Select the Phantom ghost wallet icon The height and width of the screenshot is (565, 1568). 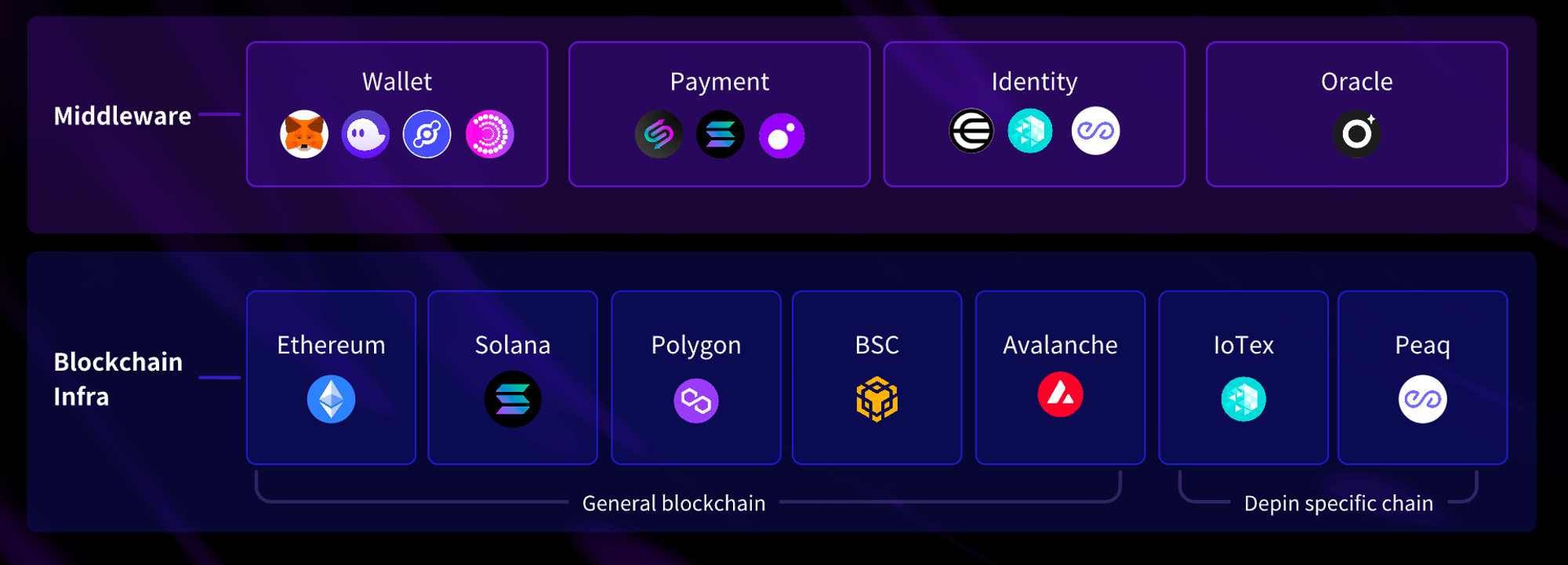point(365,134)
